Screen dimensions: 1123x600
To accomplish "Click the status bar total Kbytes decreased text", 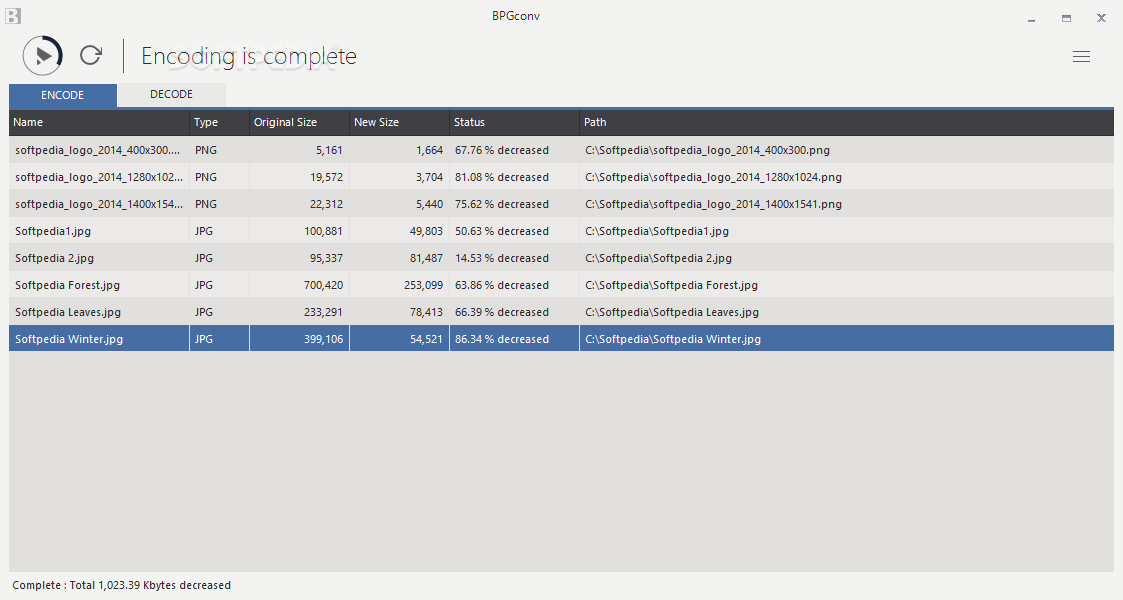I will tap(122, 586).
